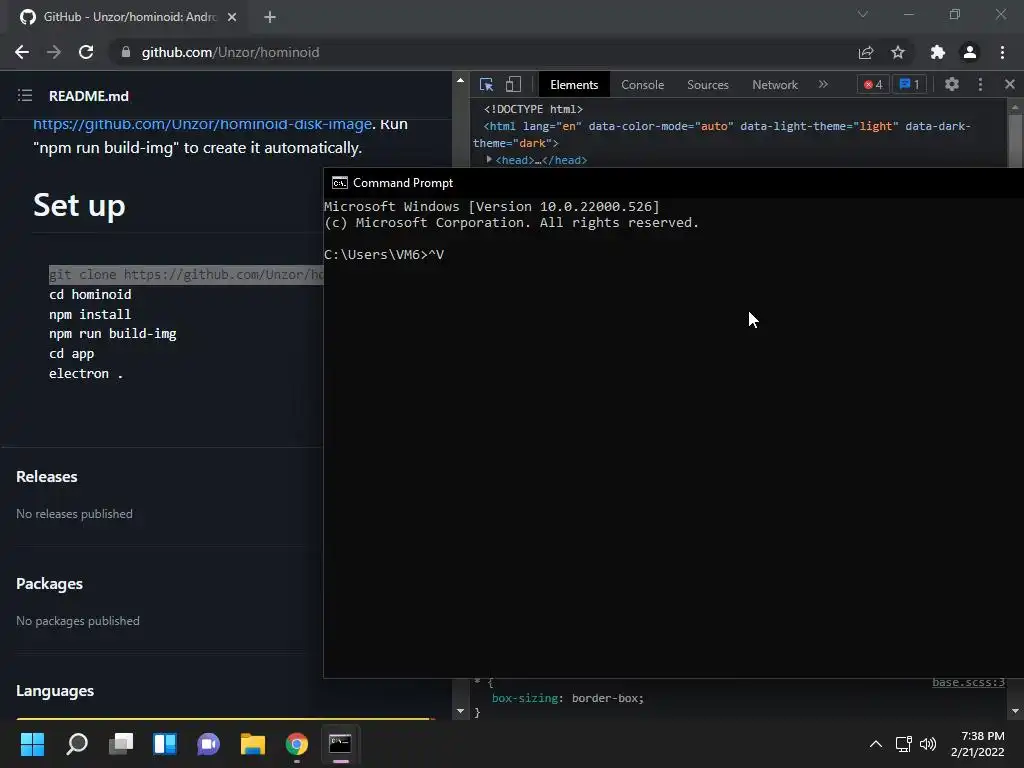Open the Packages section heading link

[50, 584]
